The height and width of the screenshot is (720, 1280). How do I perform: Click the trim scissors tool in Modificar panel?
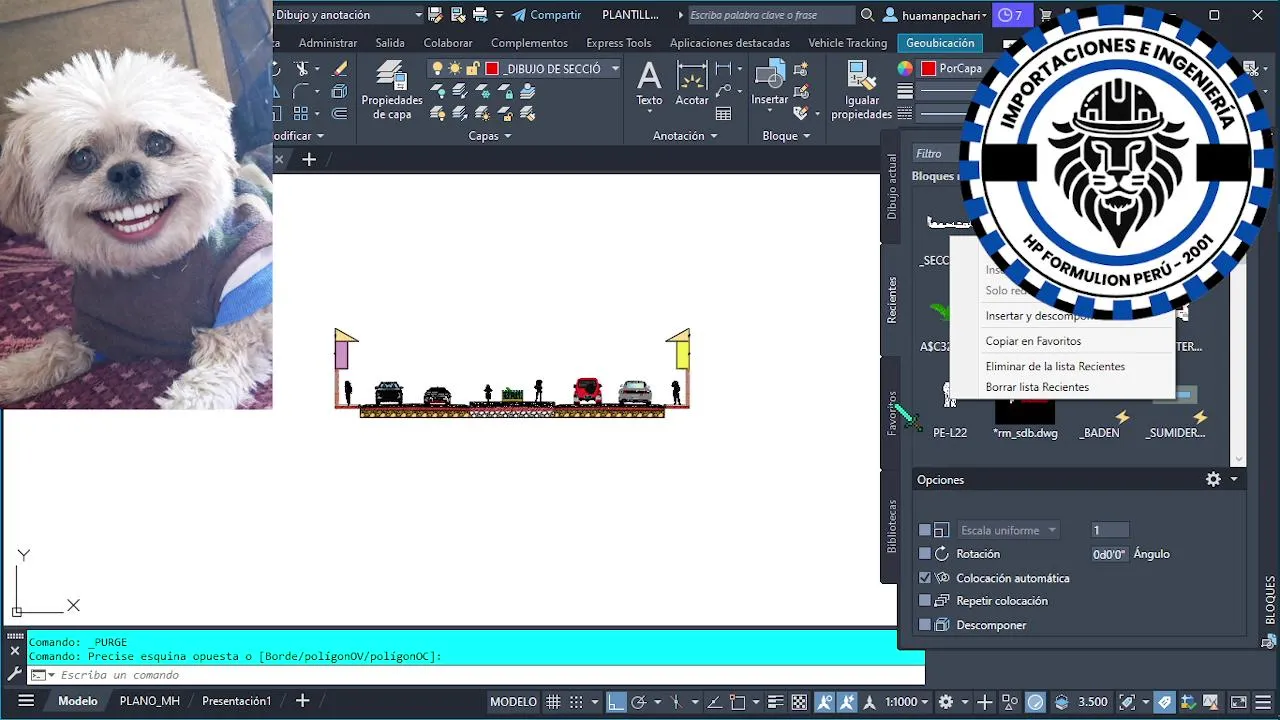[x=301, y=69]
